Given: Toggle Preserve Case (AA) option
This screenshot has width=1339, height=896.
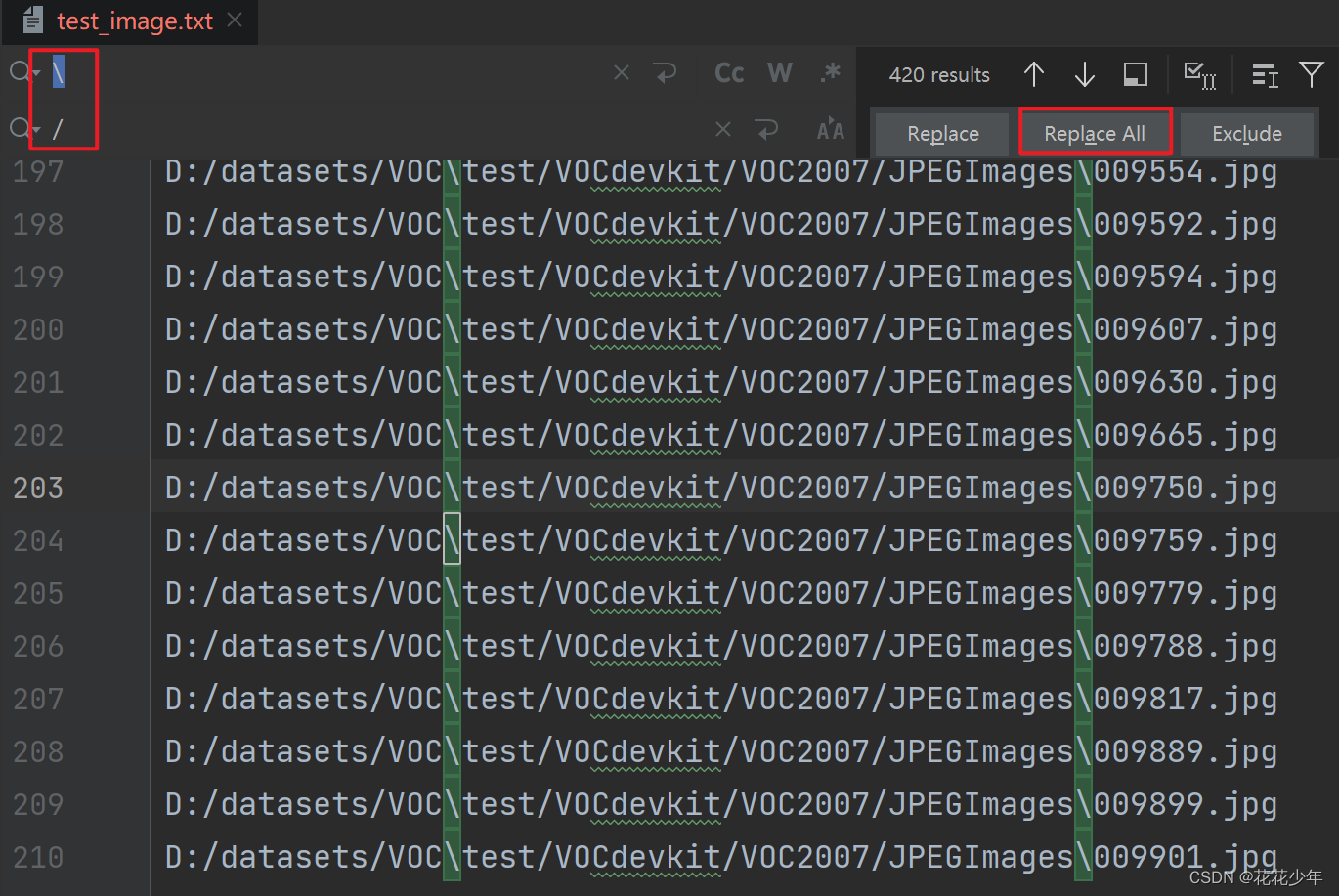Looking at the screenshot, I should click(x=831, y=129).
